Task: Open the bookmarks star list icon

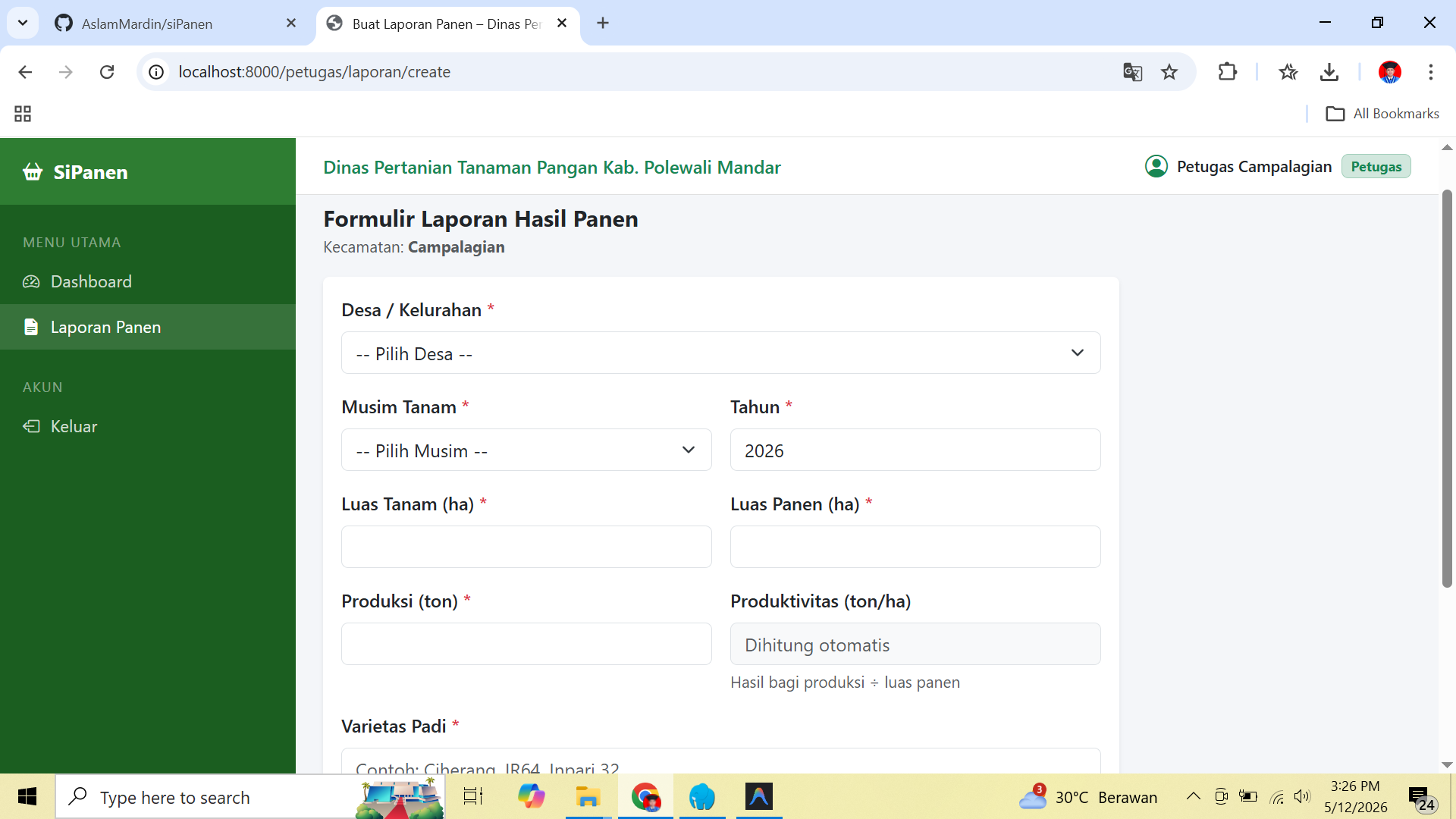Action: coord(1288,72)
